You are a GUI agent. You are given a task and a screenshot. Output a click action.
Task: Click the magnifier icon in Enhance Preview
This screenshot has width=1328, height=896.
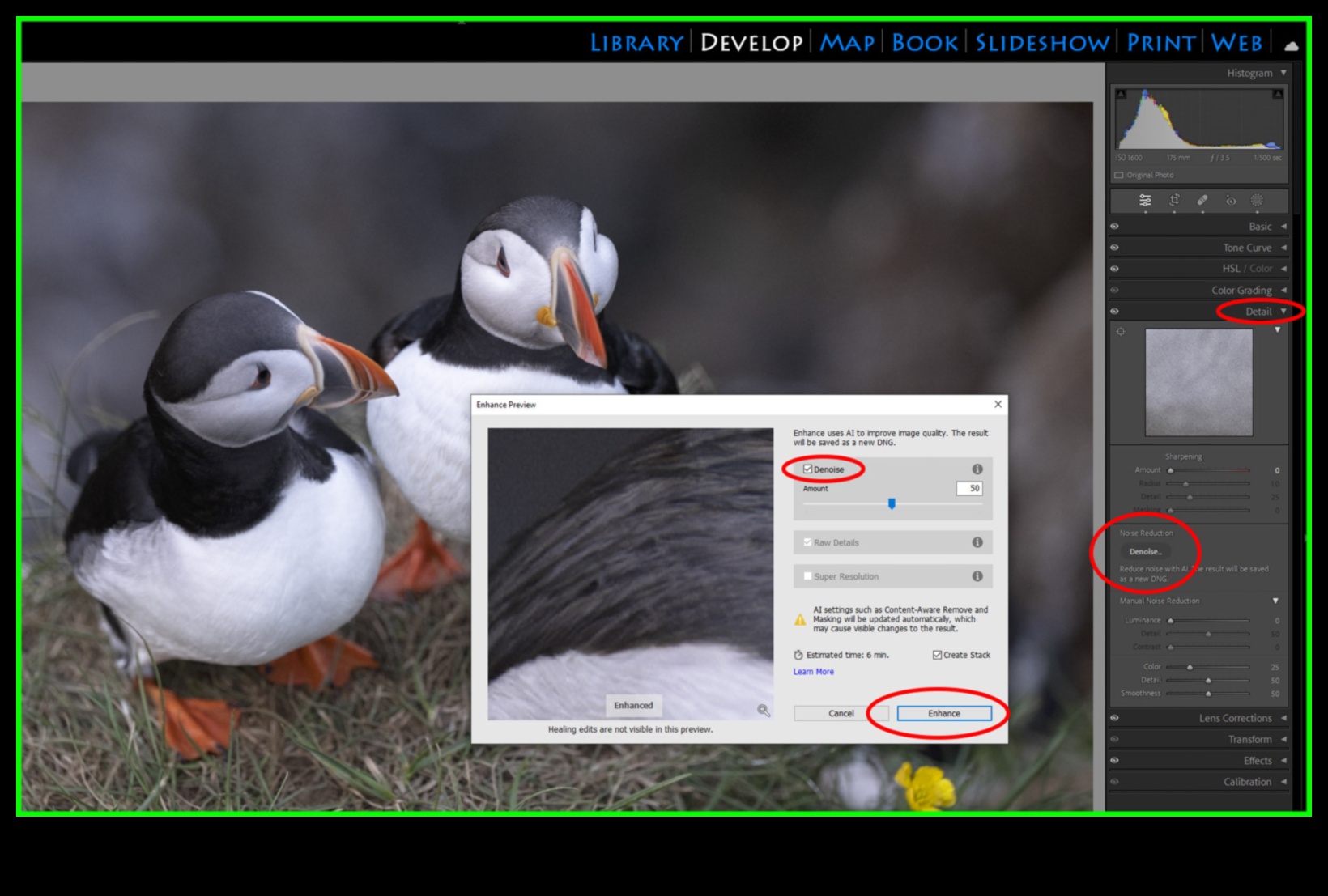(762, 711)
